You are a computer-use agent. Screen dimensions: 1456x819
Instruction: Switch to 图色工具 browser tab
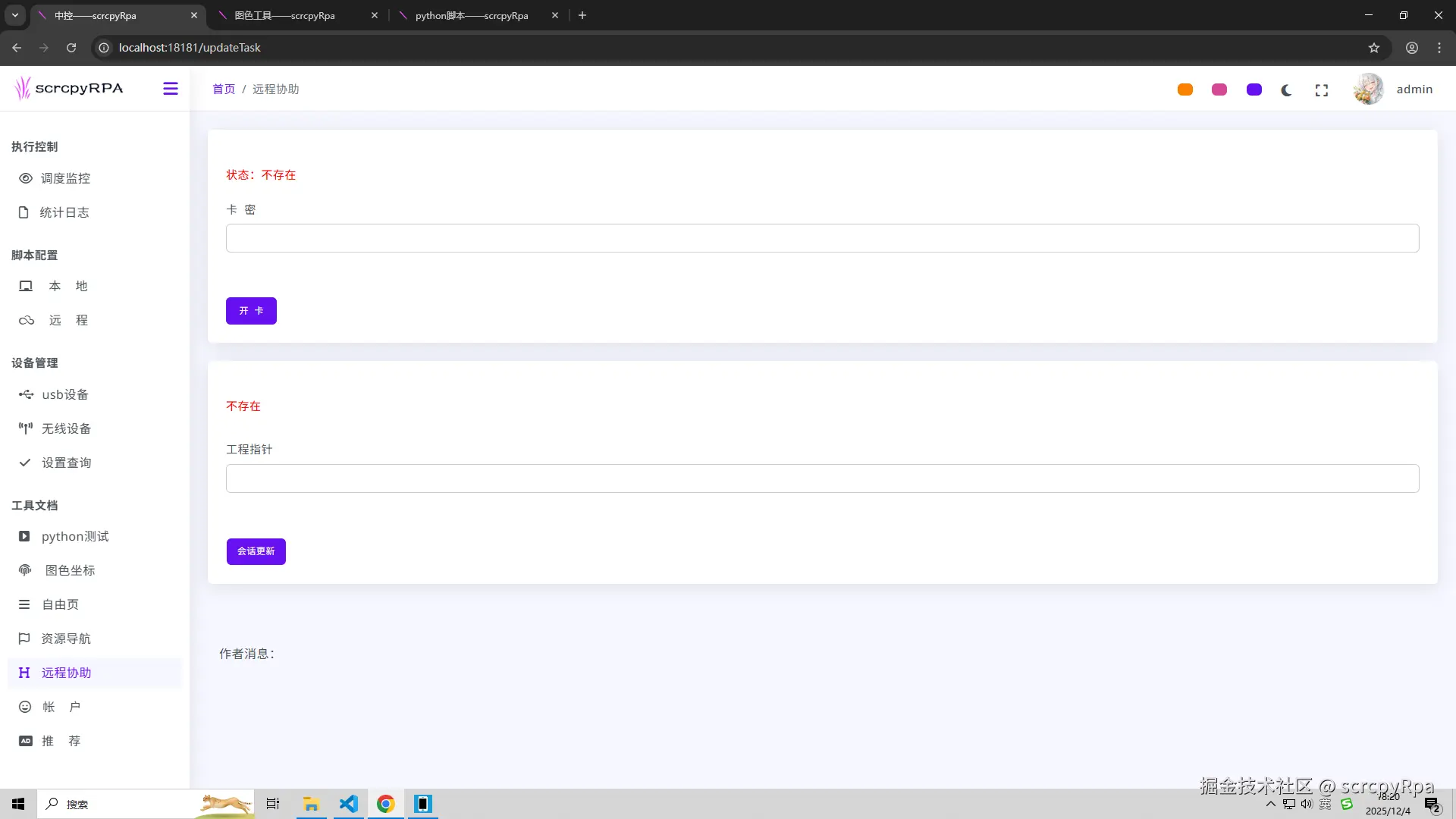click(284, 15)
